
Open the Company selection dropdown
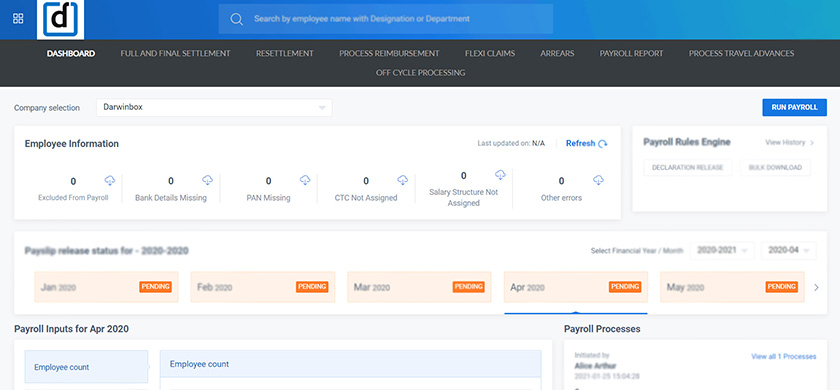pyautogui.click(x=214, y=108)
